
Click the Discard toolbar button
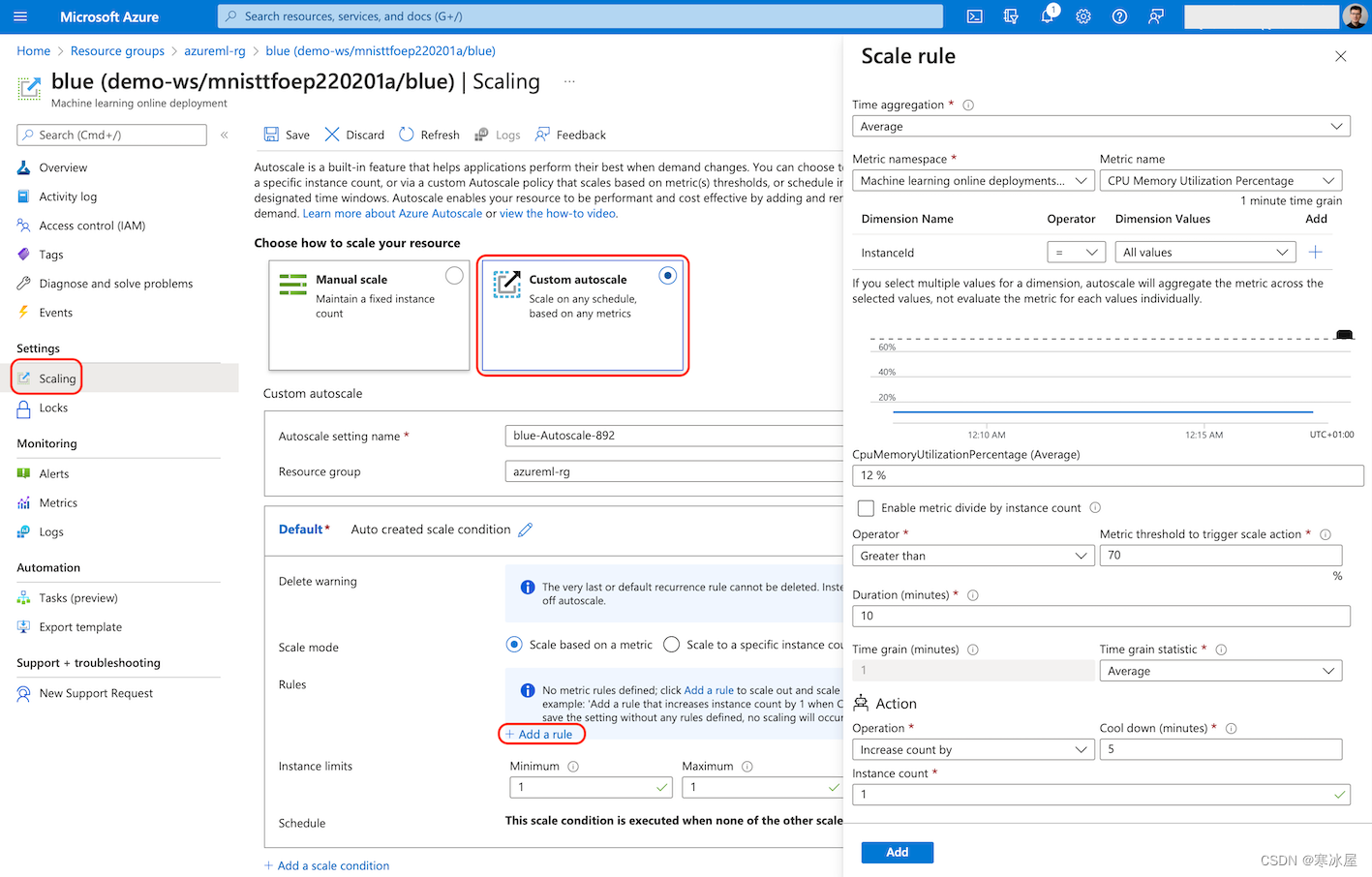click(x=354, y=135)
